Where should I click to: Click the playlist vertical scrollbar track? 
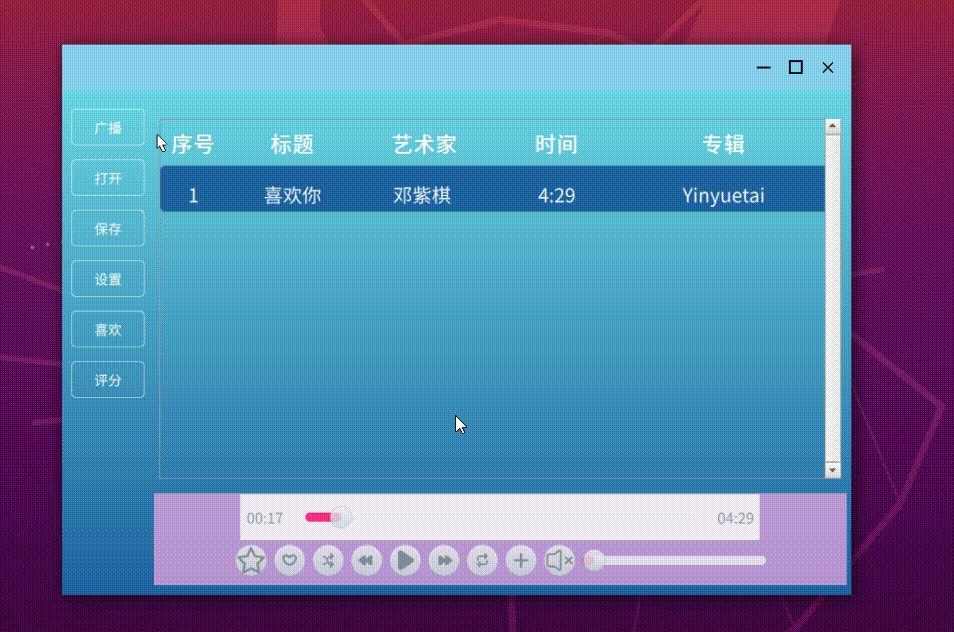pos(832,298)
